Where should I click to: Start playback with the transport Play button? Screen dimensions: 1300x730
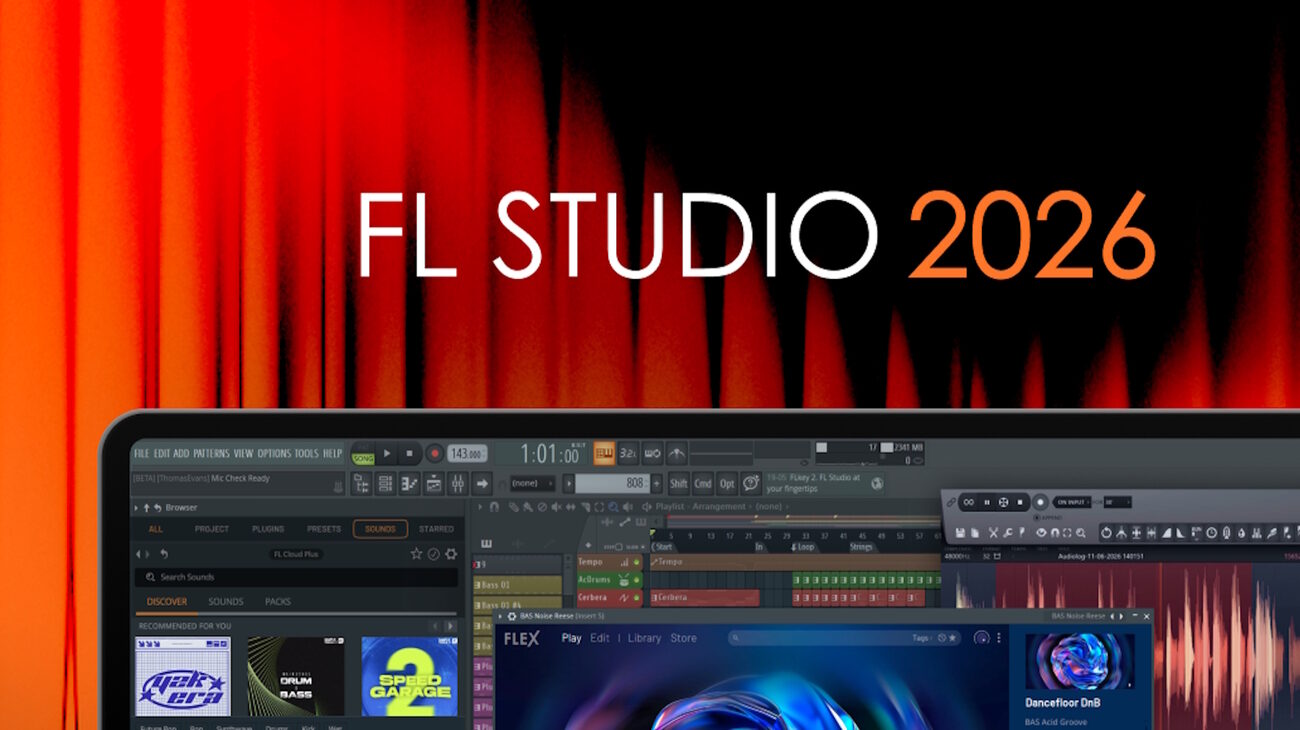coord(388,454)
